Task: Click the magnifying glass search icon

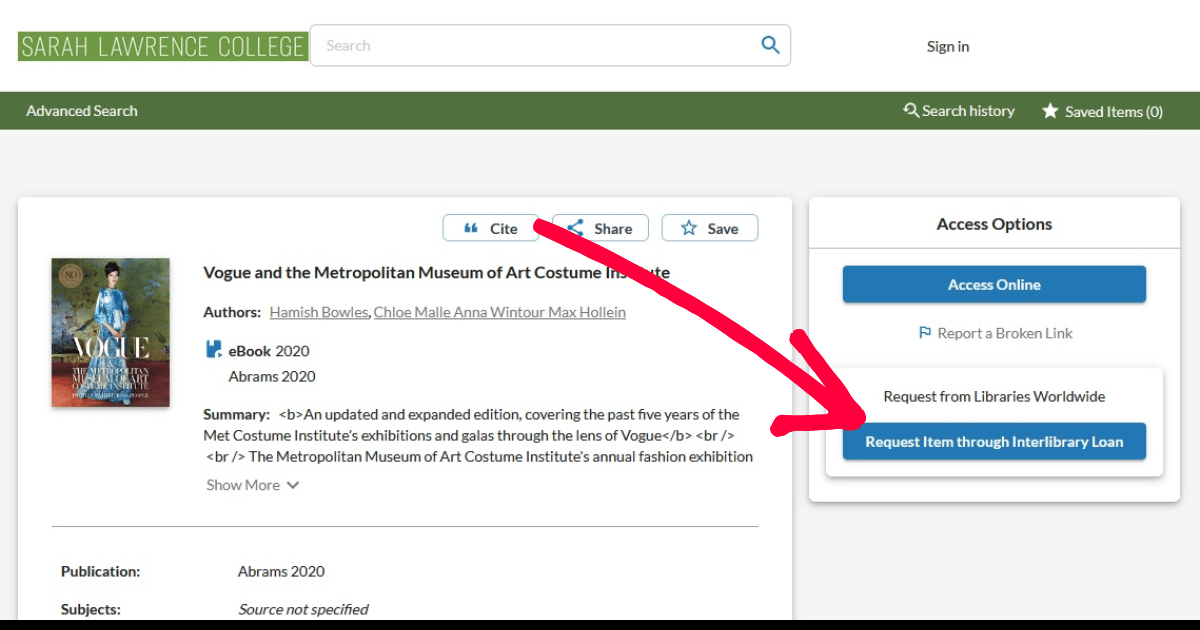Action: tap(770, 45)
